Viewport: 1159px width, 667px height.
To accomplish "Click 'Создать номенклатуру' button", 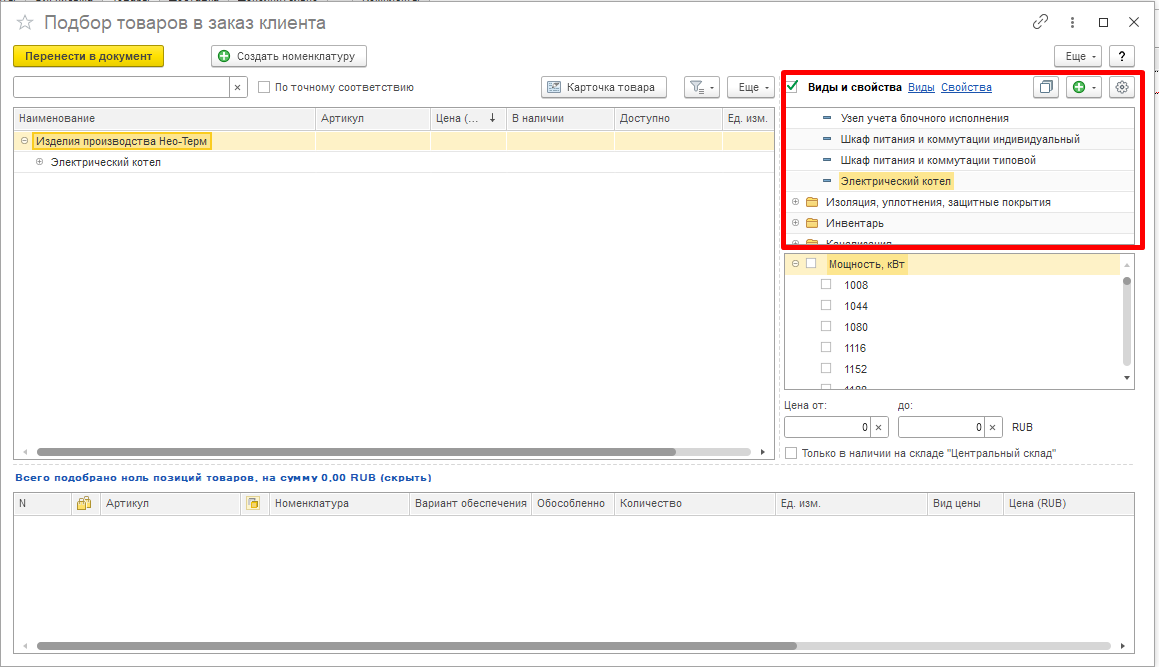I will [289, 56].
